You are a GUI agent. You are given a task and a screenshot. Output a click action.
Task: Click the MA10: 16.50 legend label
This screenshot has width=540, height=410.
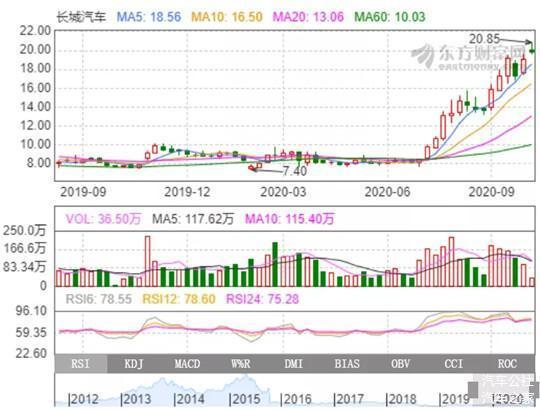tap(227, 17)
